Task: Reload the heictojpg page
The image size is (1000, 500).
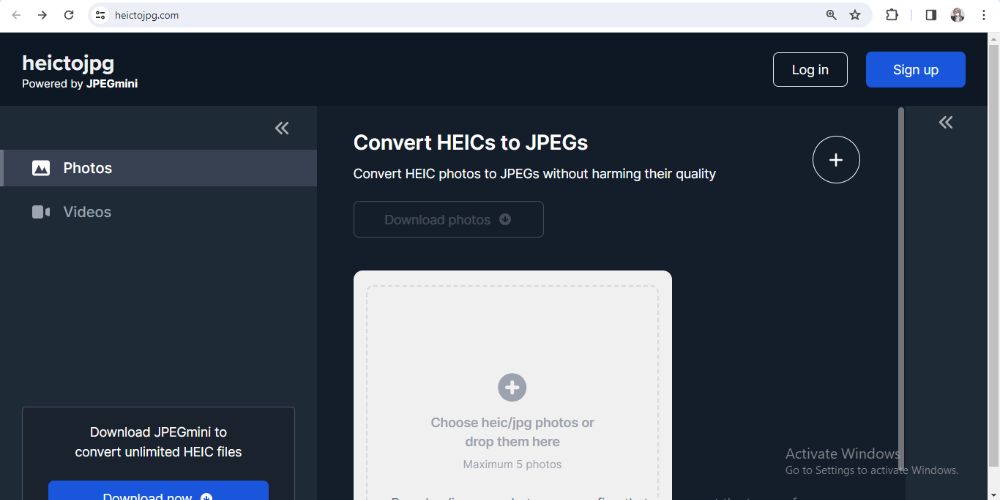Action: pos(69,15)
